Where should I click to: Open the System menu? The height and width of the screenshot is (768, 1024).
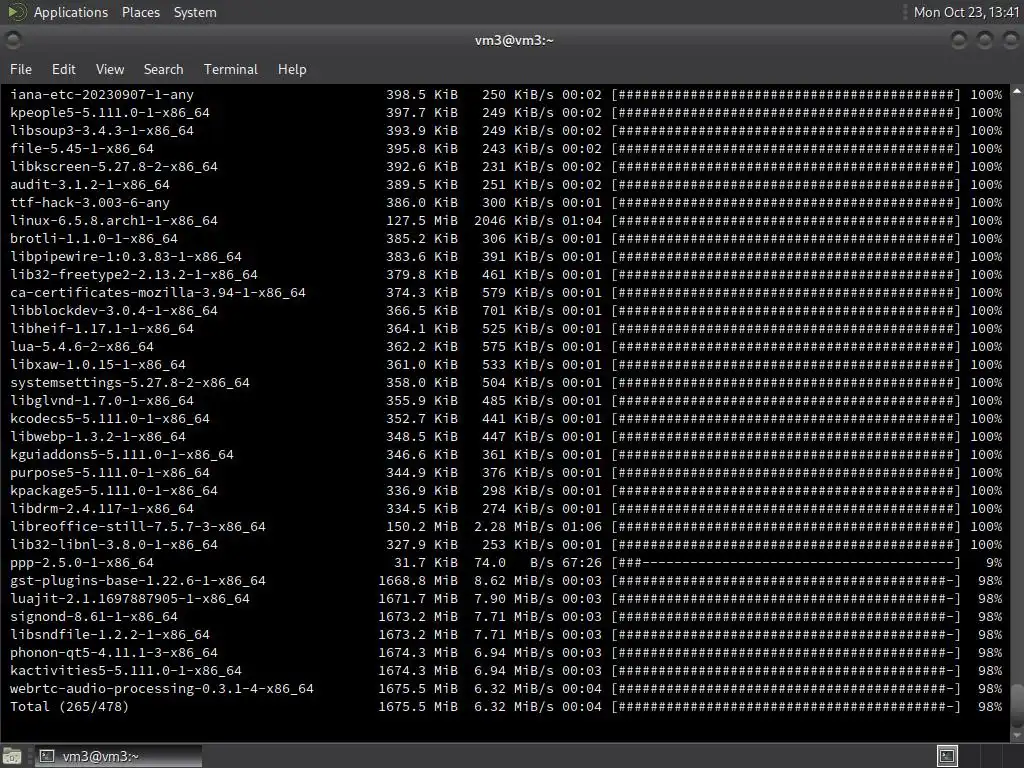coord(195,12)
